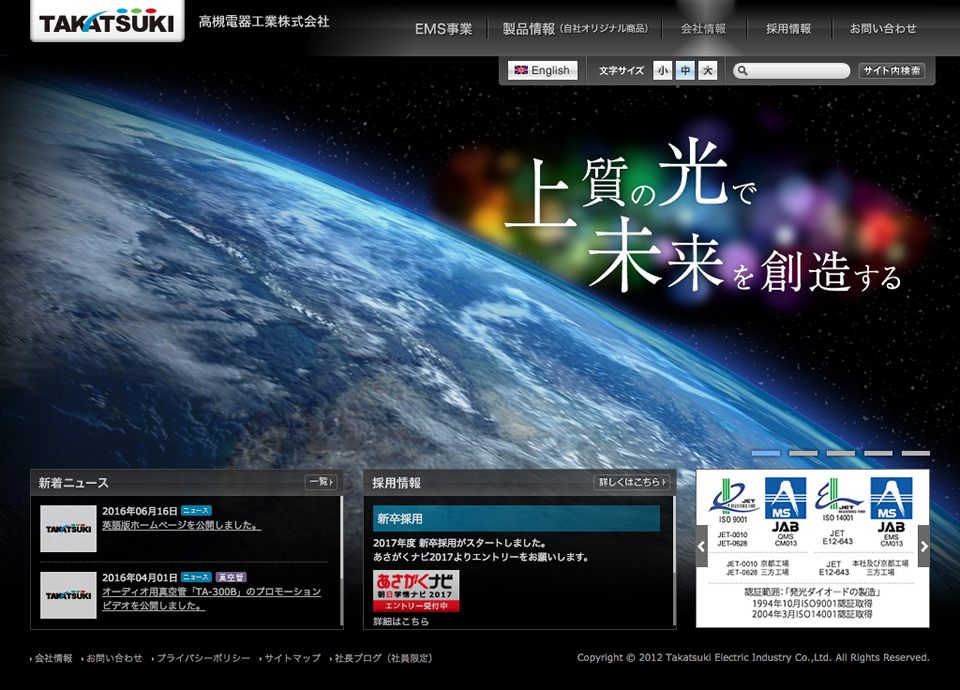Go to the next certification slide arrow
Viewport: 960px width, 690px height.
click(924, 546)
